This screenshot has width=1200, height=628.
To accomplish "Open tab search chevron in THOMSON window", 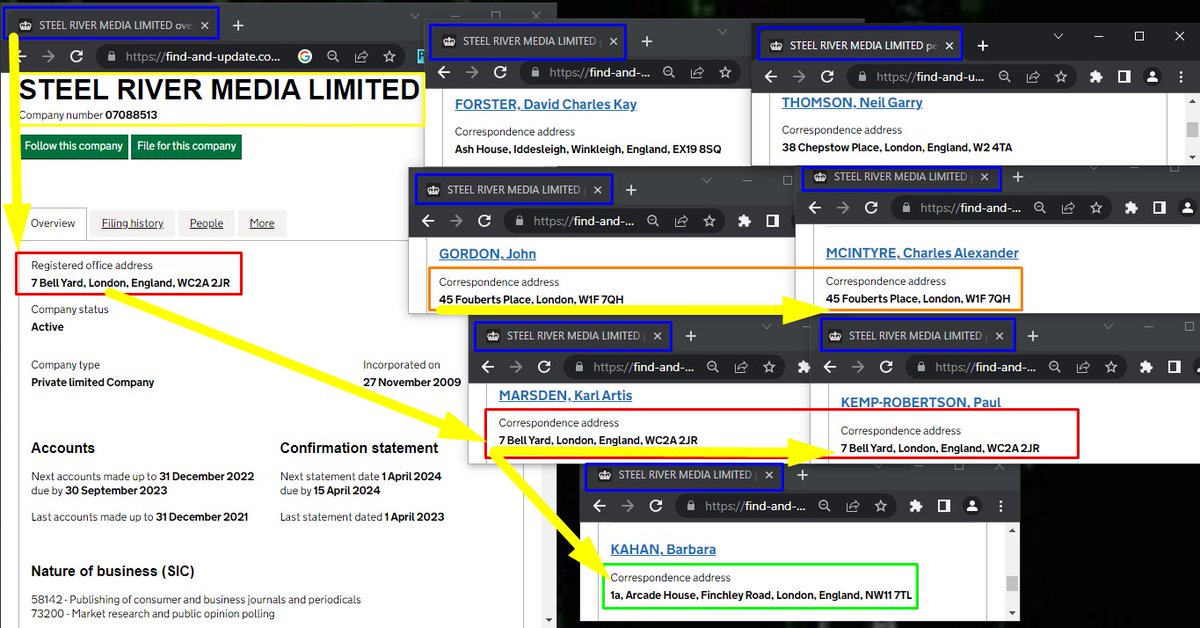I will [1057, 36].
